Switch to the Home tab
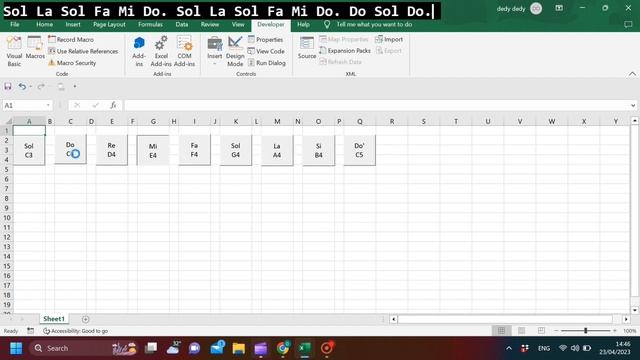Screen dimensions: 640x360 (x=44, y=24)
